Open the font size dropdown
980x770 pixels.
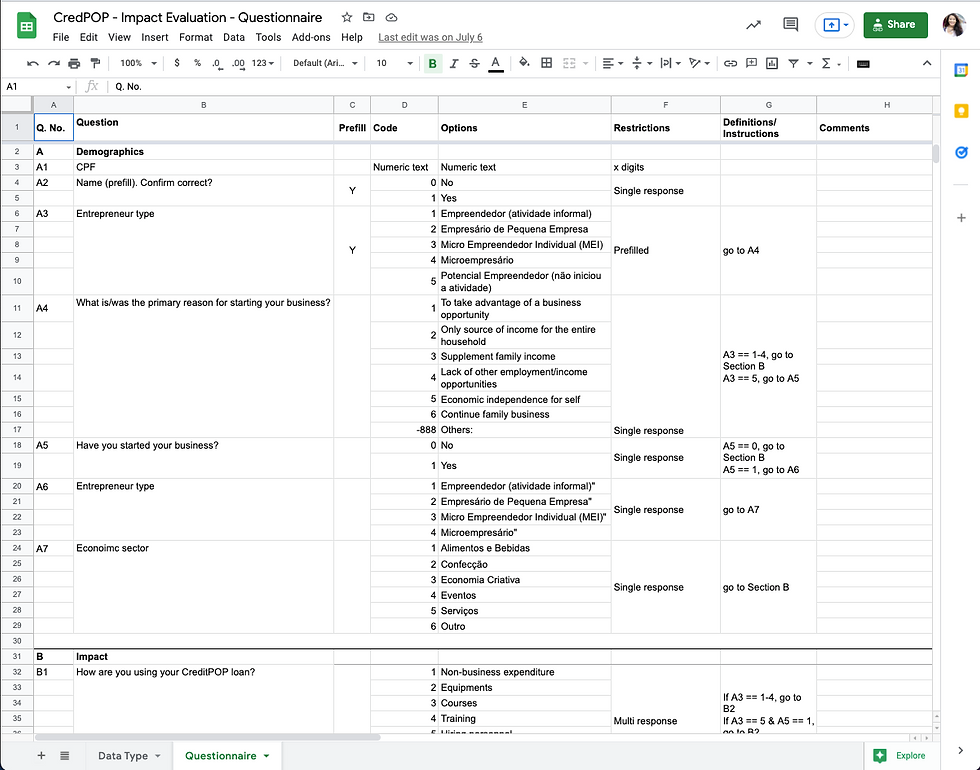pos(394,63)
